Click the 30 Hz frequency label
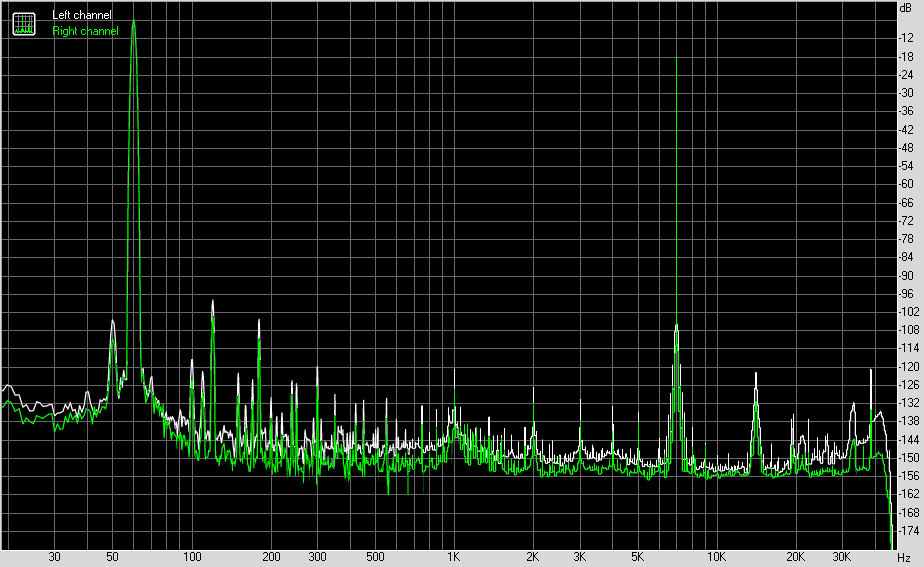Viewport: 924px width, 567px height. point(55,557)
